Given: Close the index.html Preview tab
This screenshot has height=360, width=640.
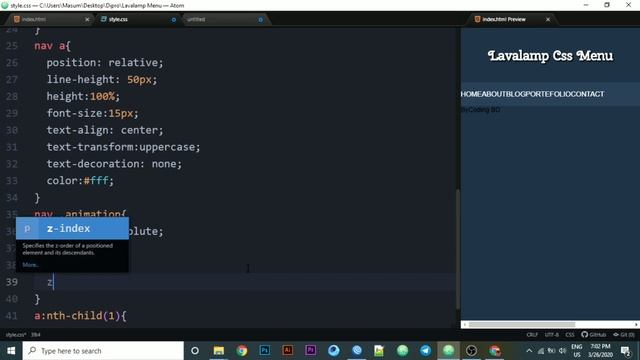Looking at the screenshot, I should pos(548,19).
